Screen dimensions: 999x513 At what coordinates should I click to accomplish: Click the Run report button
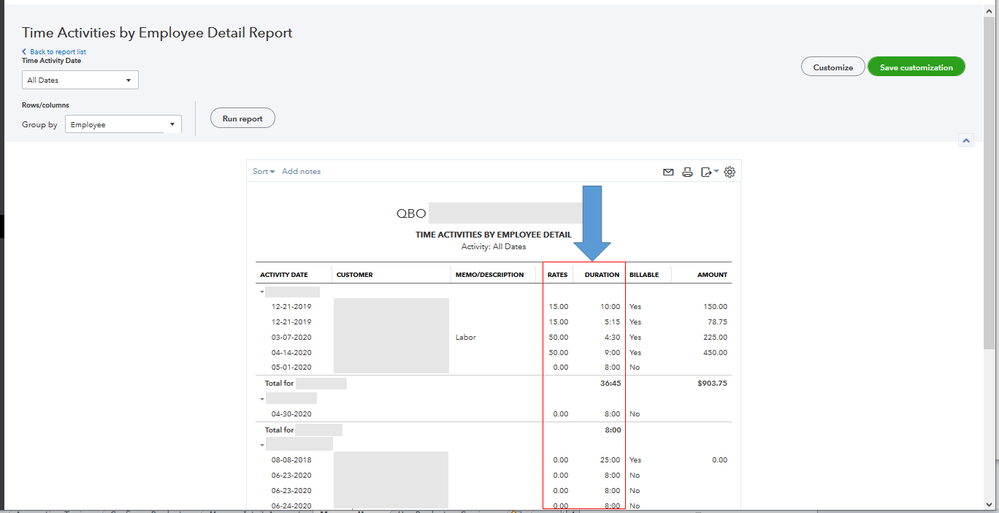242,118
